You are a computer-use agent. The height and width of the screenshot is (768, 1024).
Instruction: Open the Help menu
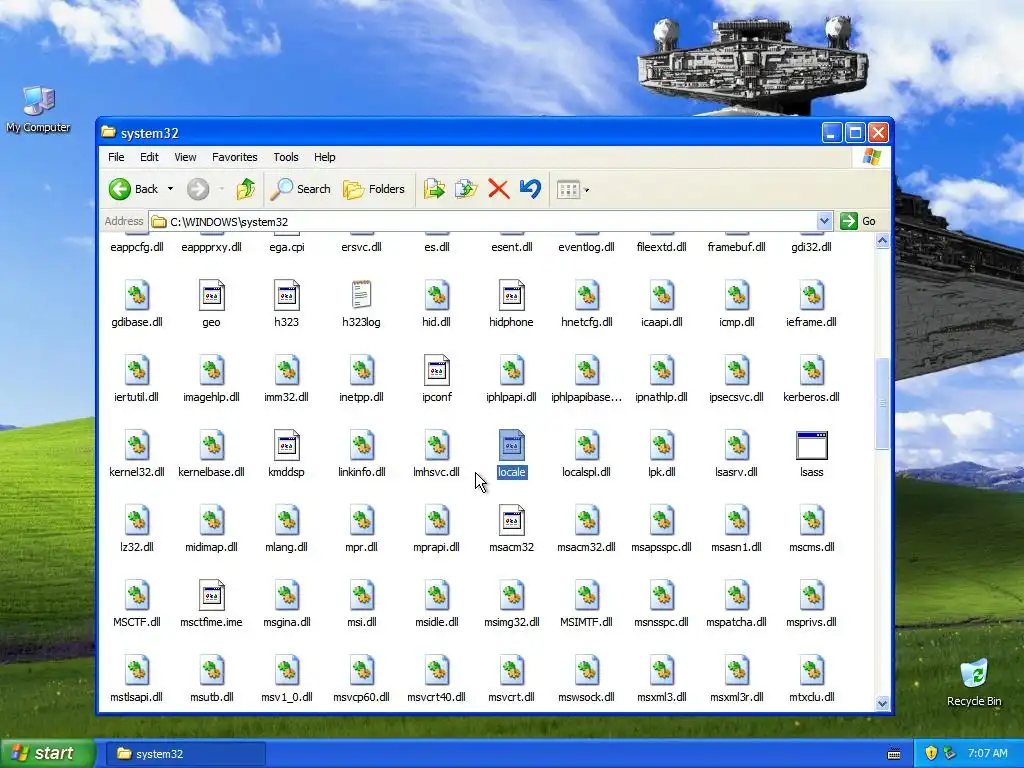325,157
